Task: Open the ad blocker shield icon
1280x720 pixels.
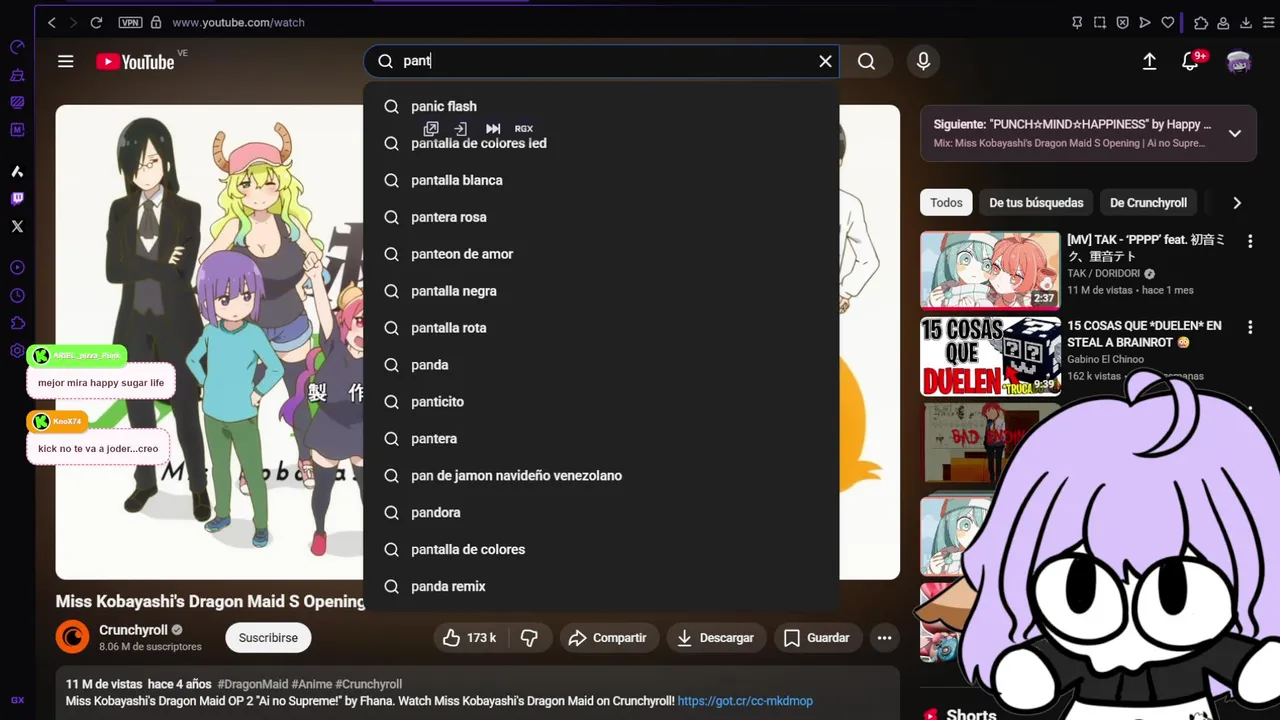Action: pyautogui.click(x=1122, y=22)
